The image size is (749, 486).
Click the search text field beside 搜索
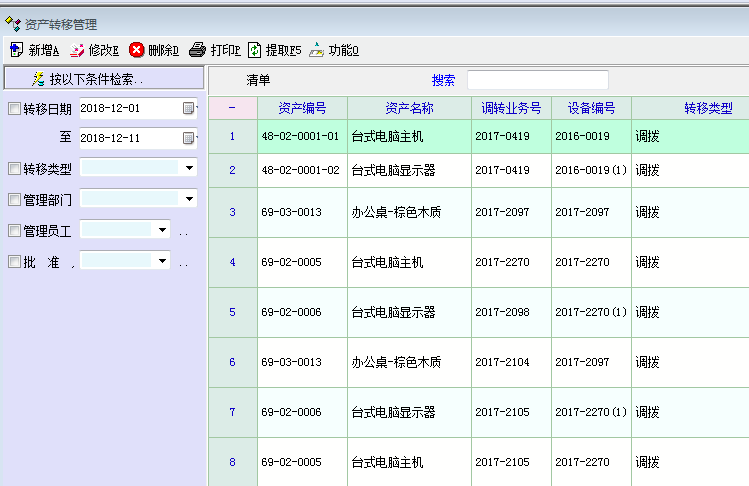[x=537, y=80]
